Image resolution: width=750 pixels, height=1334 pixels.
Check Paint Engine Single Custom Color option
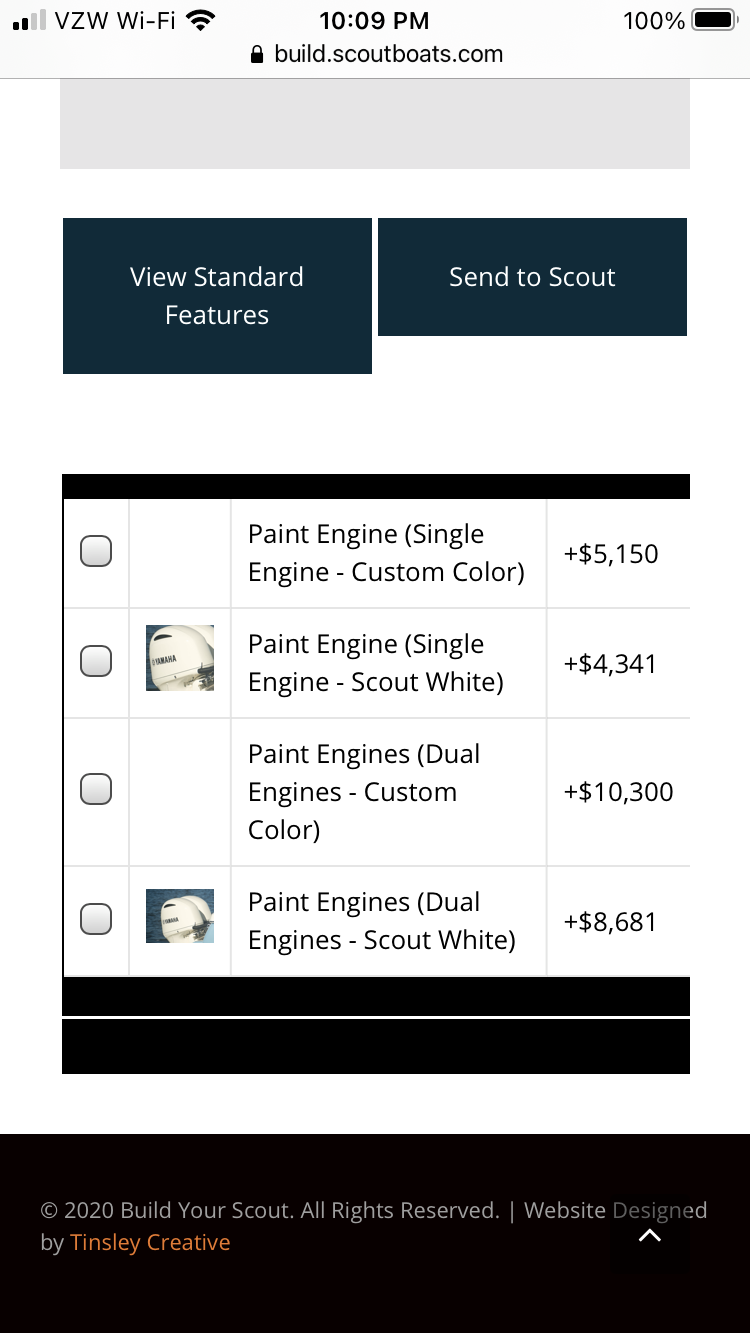tap(96, 551)
